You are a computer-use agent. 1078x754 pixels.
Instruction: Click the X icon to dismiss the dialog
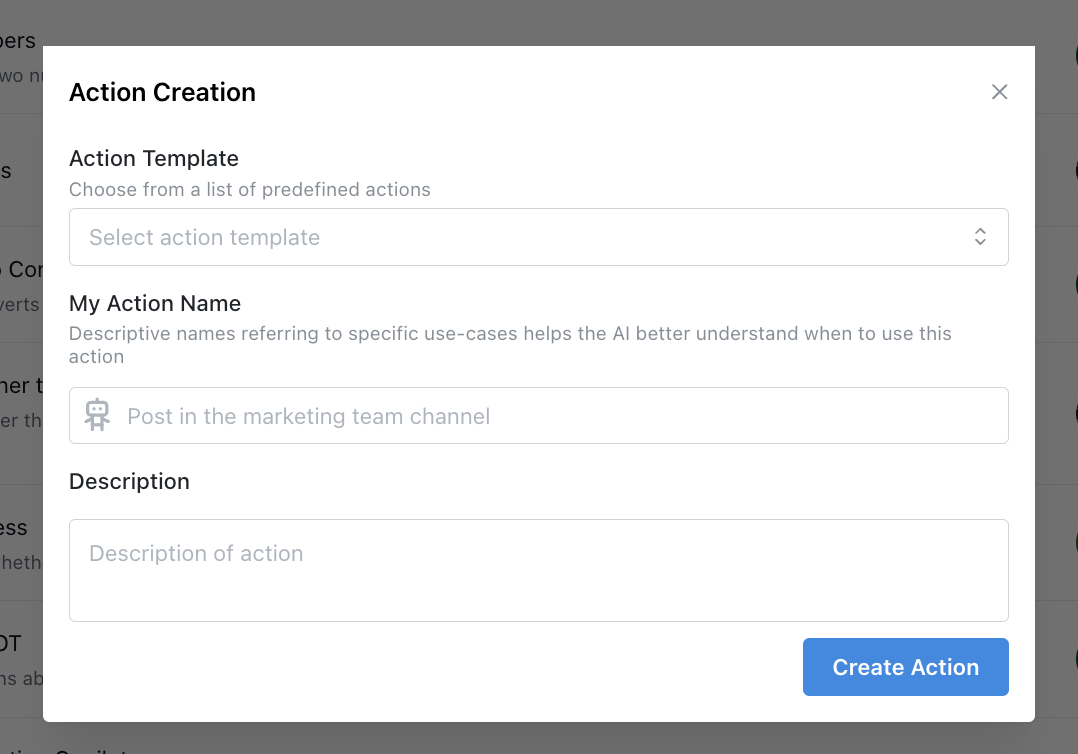pyautogui.click(x=999, y=91)
